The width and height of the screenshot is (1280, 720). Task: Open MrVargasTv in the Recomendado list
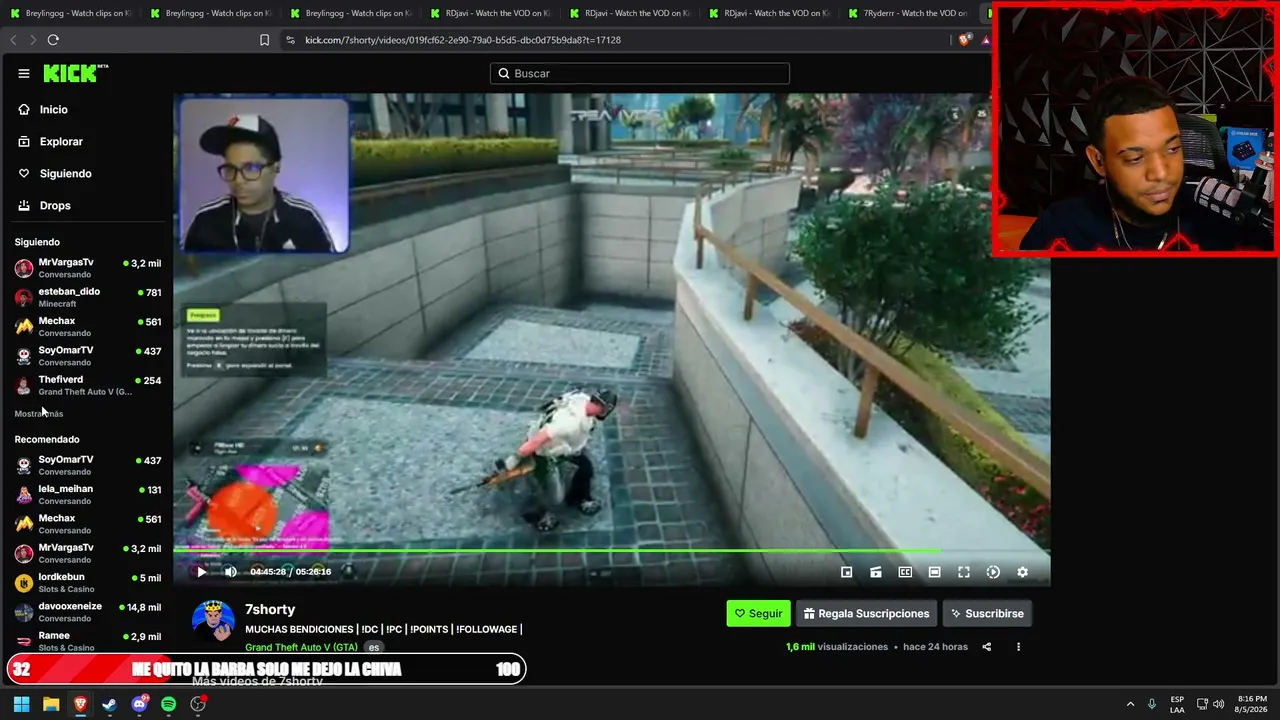[x=87, y=553]
